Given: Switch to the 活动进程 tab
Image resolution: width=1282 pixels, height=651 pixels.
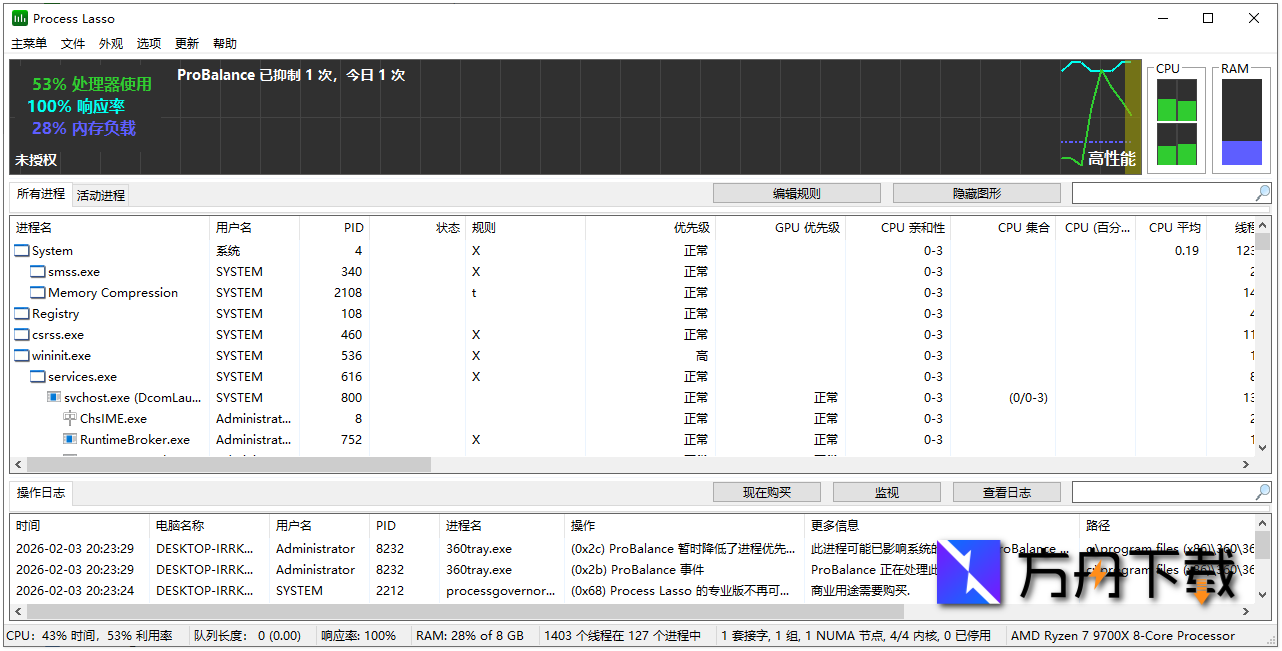Looking at the screenshot, I should click(99, 194).
